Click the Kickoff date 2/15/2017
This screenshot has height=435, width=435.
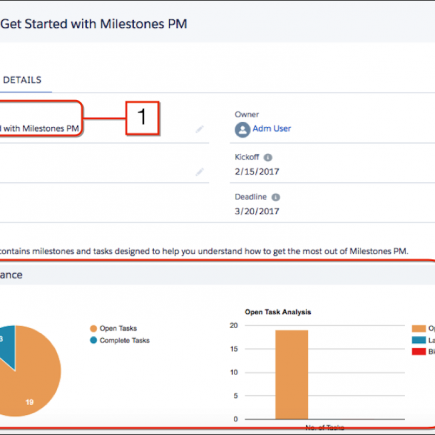click(257, 172)
